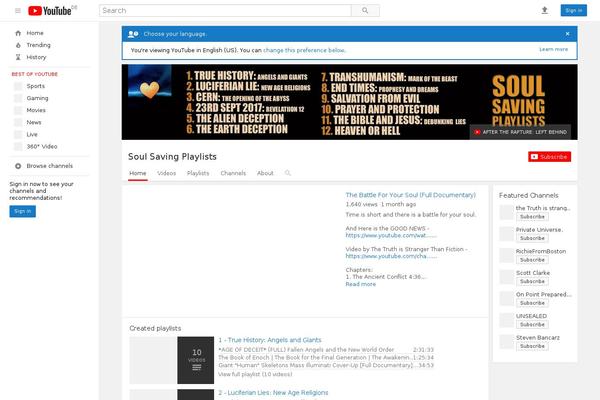Focus the Search input field

(225, 11)
